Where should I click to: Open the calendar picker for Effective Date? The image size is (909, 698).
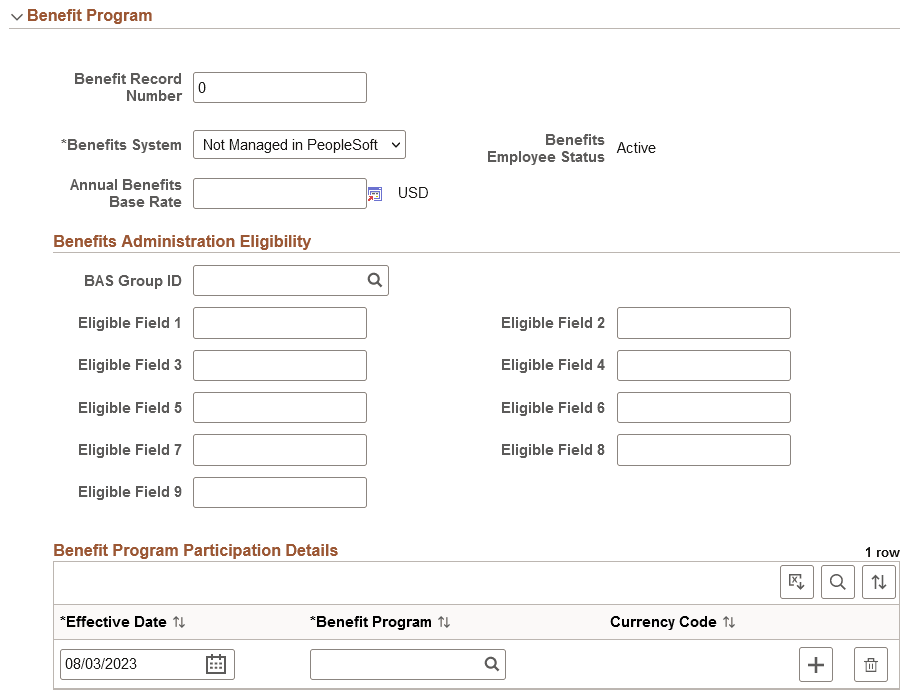click(215, 663)
